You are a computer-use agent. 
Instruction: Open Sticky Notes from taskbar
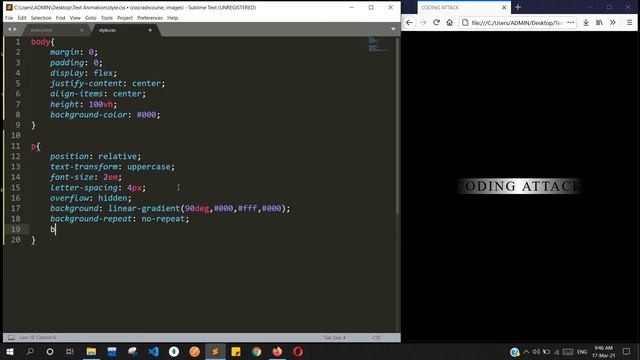pyautogui.click(x=236, y=351)
